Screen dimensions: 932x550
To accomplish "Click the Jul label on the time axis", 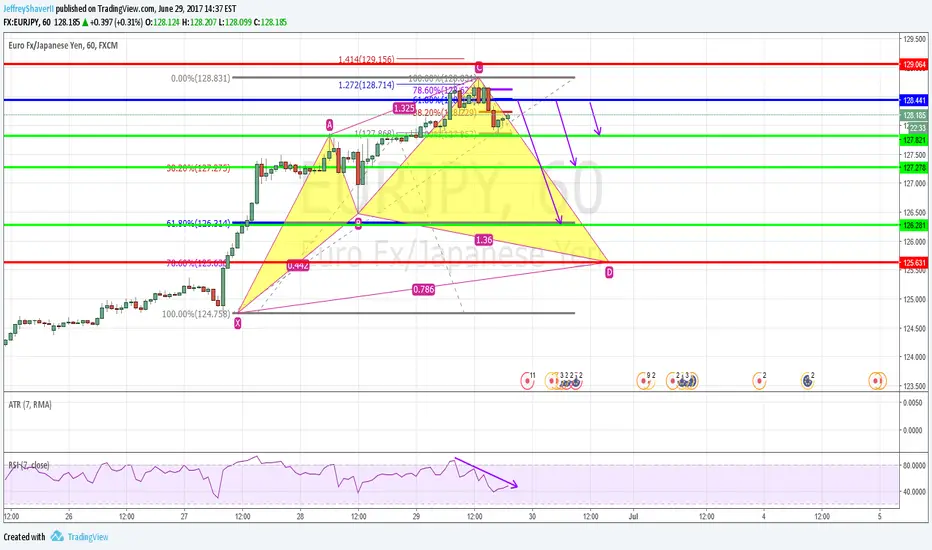I will [633, 516].
